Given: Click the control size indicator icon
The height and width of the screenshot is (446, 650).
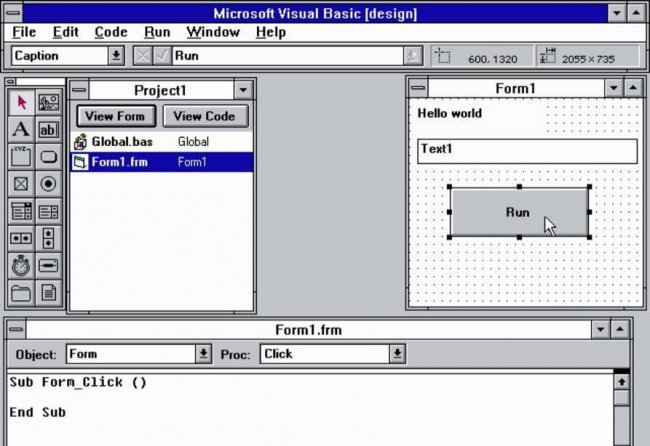Looking at the screenshot, I should coord(548,56).
